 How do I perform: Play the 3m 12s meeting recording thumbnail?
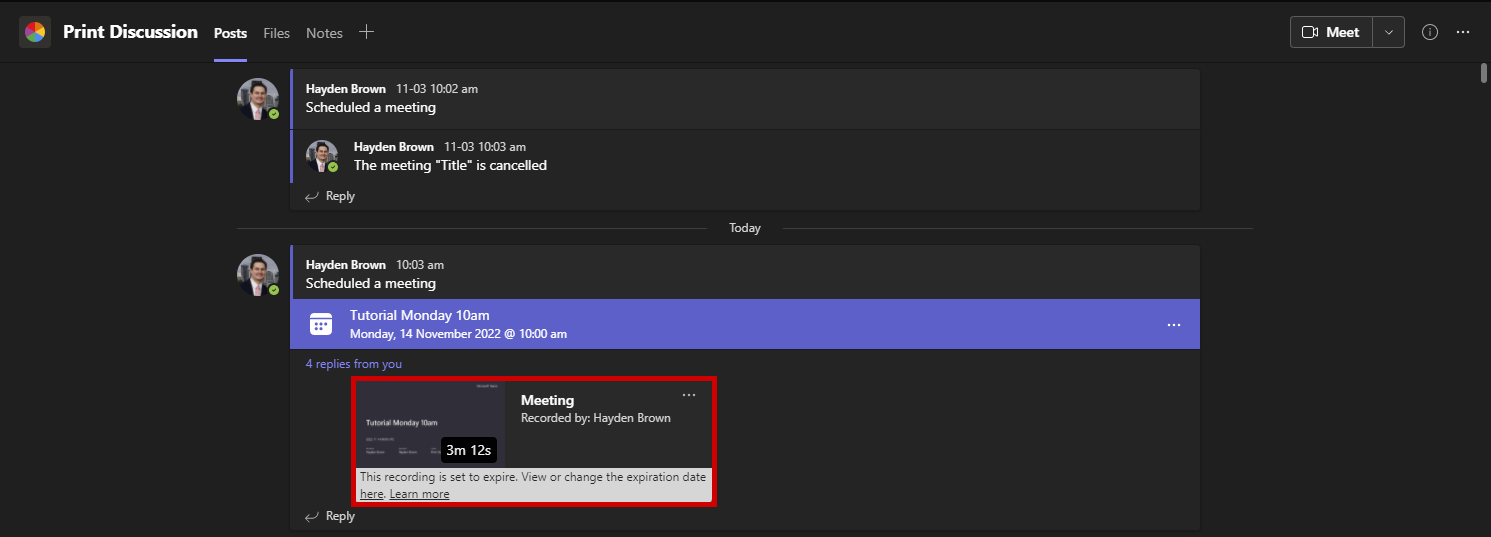(432, 424)
